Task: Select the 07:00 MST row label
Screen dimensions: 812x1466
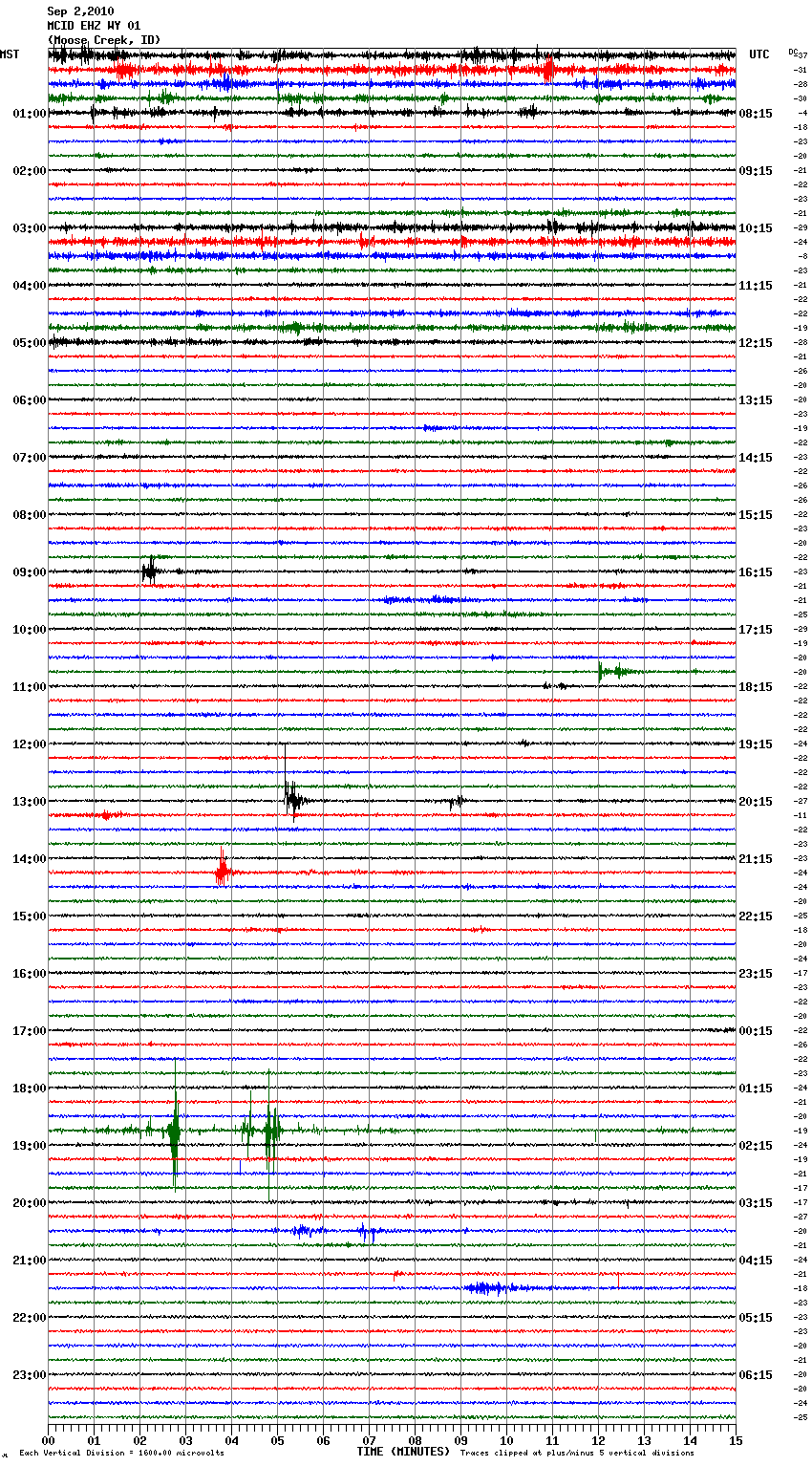Action: 30,458
